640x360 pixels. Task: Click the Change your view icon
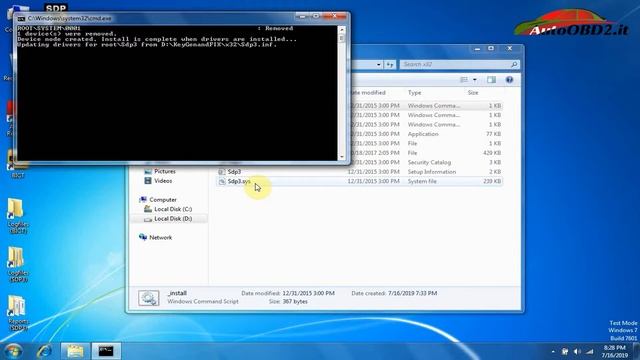[x=464, y=80]
